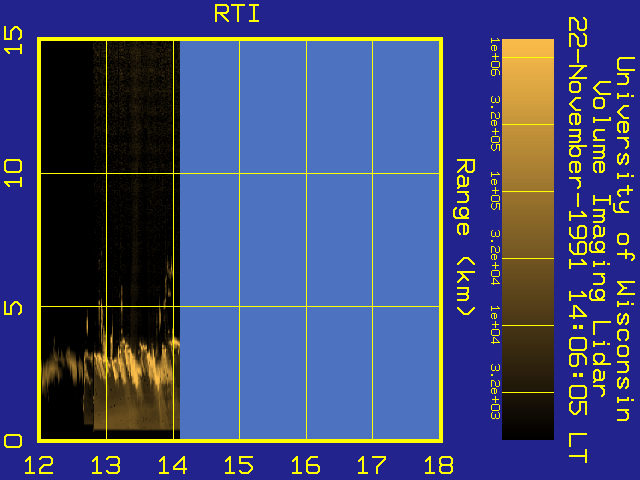This screenshot has height=480, width=640.
Task: Click the 1e+06 colorbar tick label
Action: 495,56
